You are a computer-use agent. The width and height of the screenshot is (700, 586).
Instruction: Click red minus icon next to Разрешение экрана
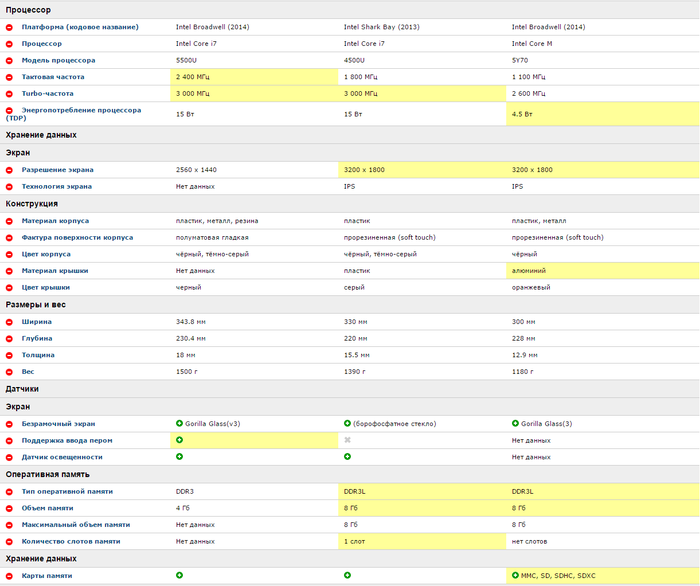coord(9,170)
